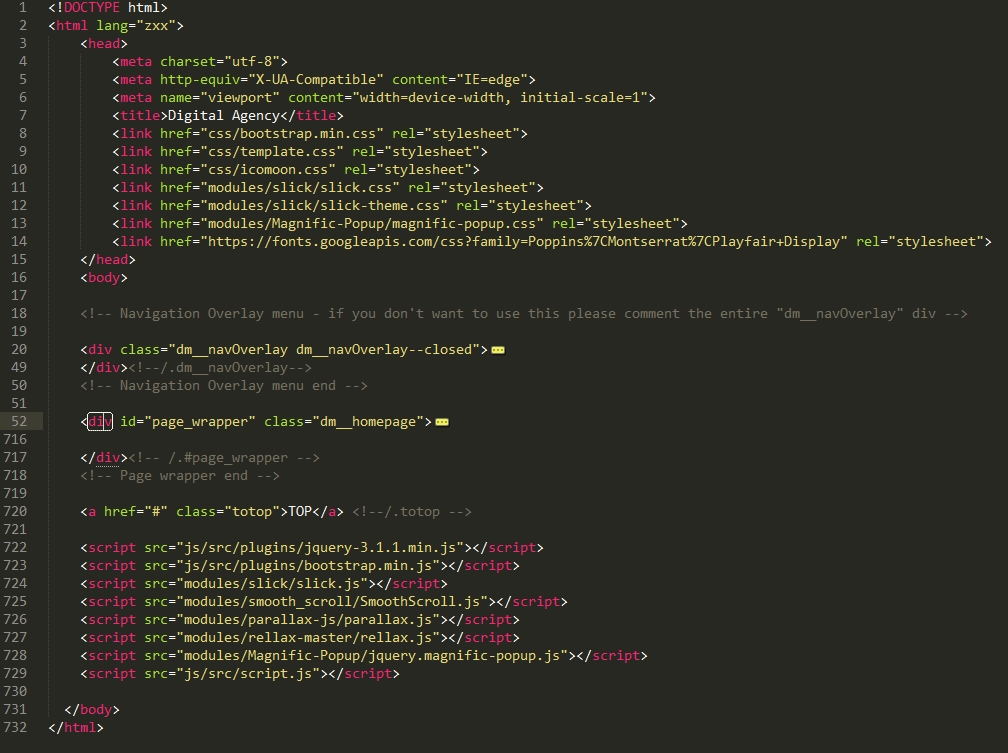Click modules/slick/slick.css href value

(300, 188)
